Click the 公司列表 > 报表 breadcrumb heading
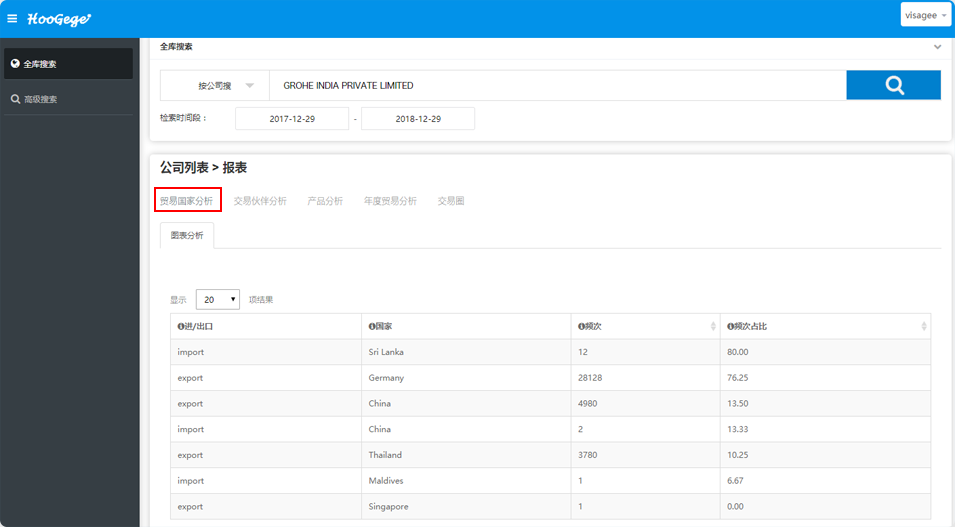Viewport: 955px width, 527px height. [203, 168]
